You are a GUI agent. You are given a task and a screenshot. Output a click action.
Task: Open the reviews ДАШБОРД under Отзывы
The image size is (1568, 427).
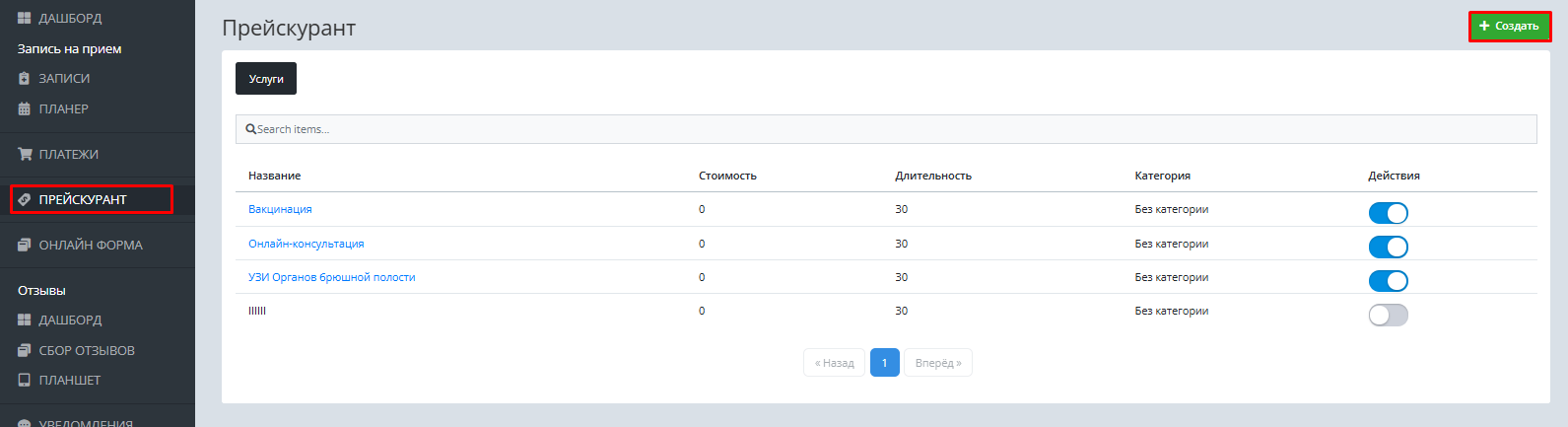[70, 320]
